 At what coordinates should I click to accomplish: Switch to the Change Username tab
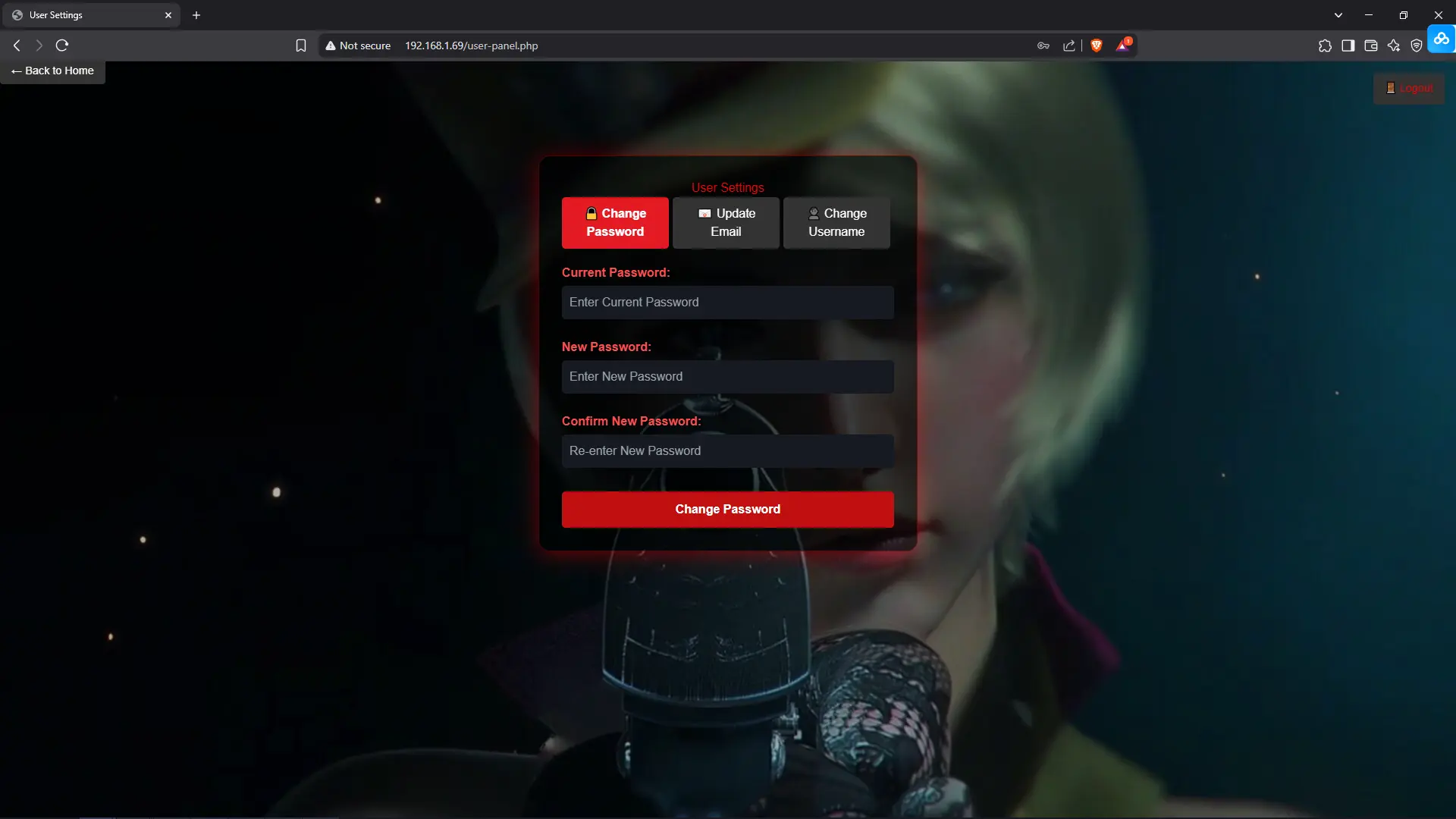tap(836, 223)
